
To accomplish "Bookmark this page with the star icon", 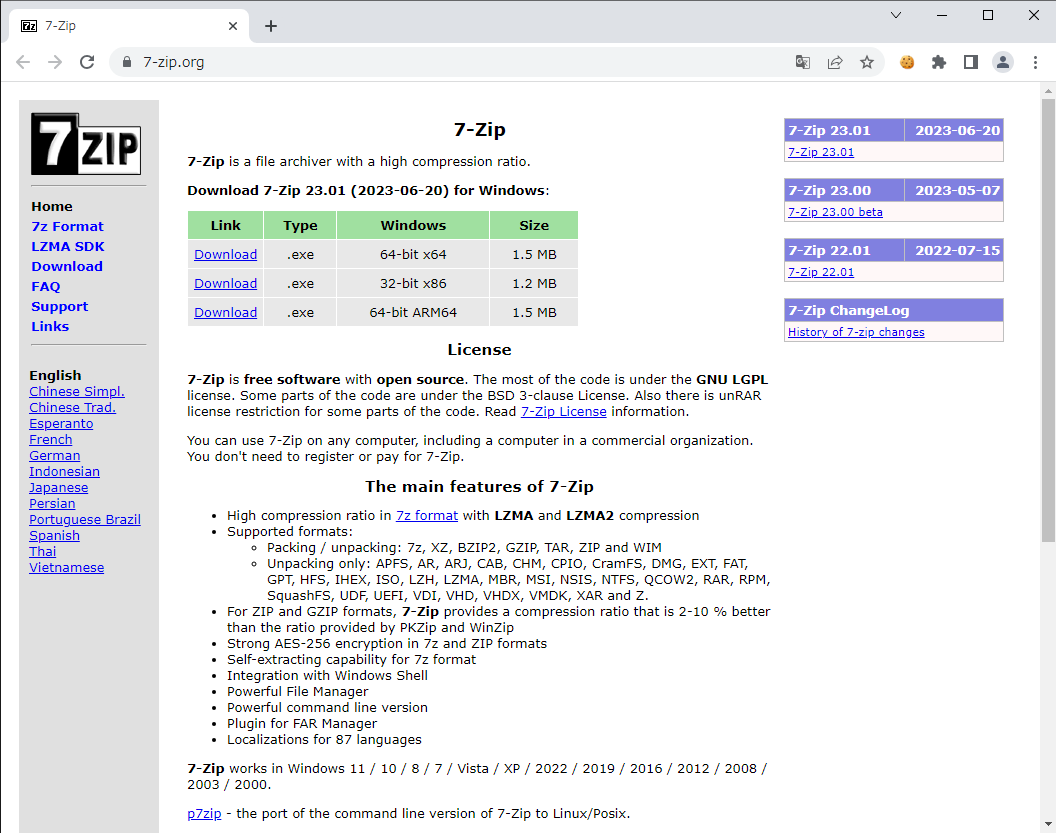I will pos(867,62).
